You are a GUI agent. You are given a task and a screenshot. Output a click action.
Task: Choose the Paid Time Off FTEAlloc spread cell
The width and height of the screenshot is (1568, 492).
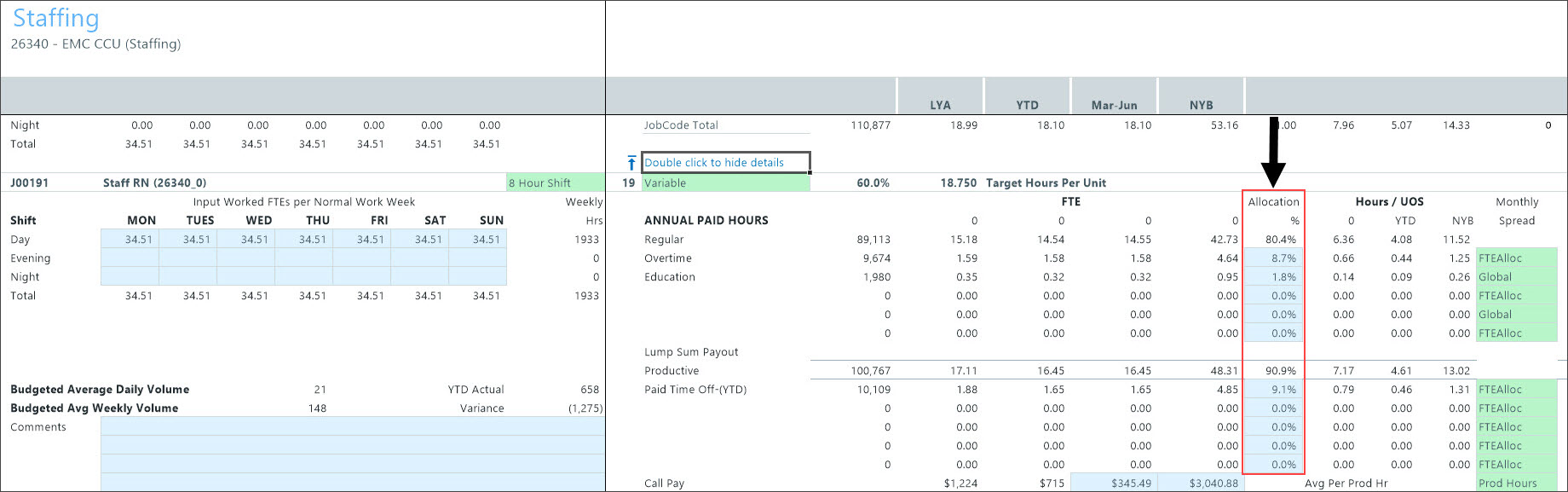coord(1520,390)
